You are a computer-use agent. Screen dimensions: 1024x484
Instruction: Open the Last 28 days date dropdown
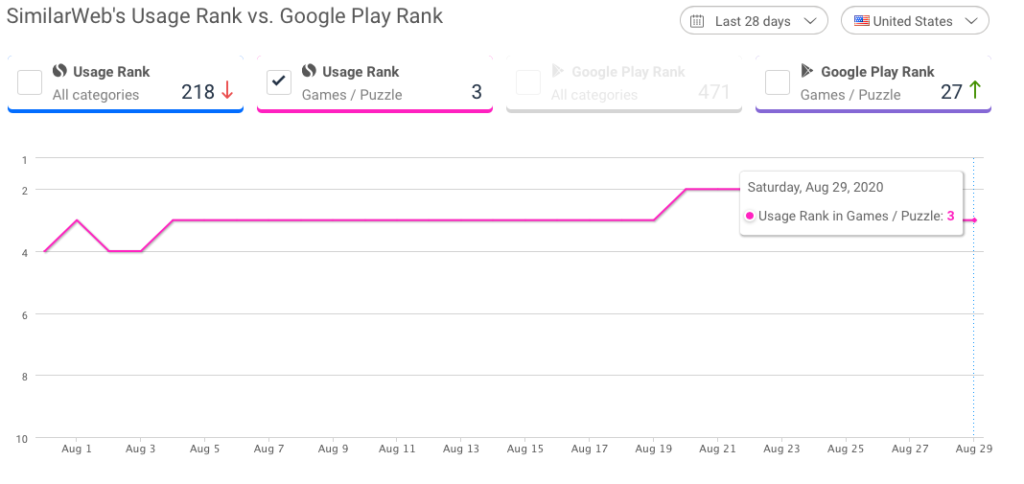click(754, 21)
